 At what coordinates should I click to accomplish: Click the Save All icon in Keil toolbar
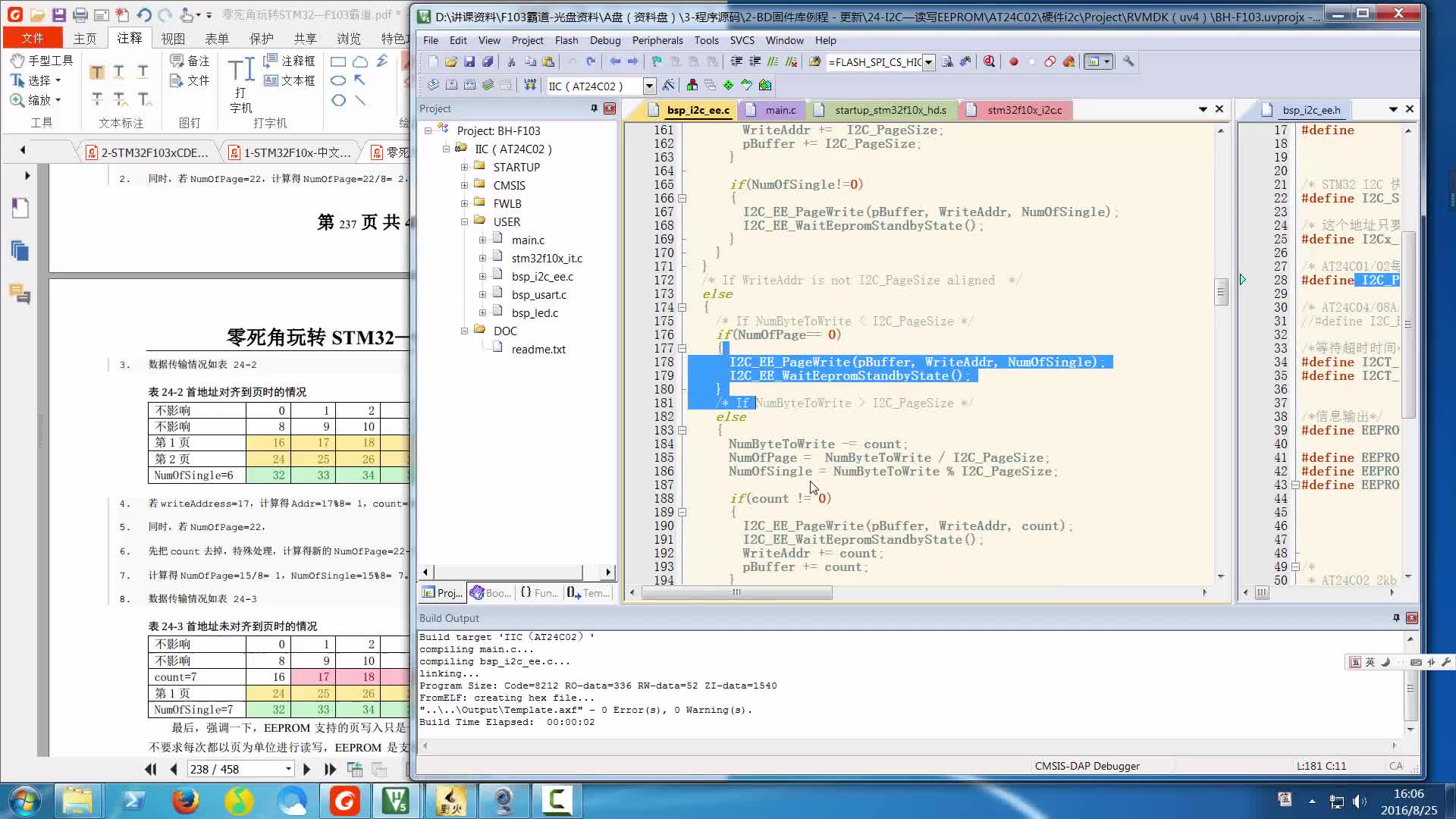(x=488, y=62)
